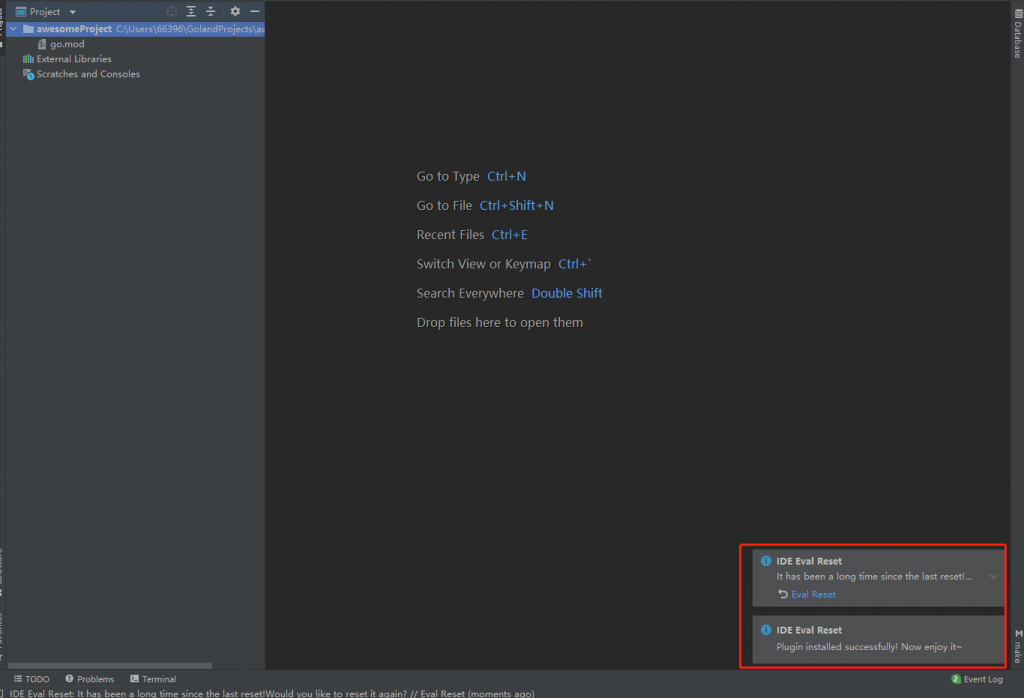Click the reset arrow icon beside Eval Reset
Screen dimensions: 1024x698
(x=782, y=594)
